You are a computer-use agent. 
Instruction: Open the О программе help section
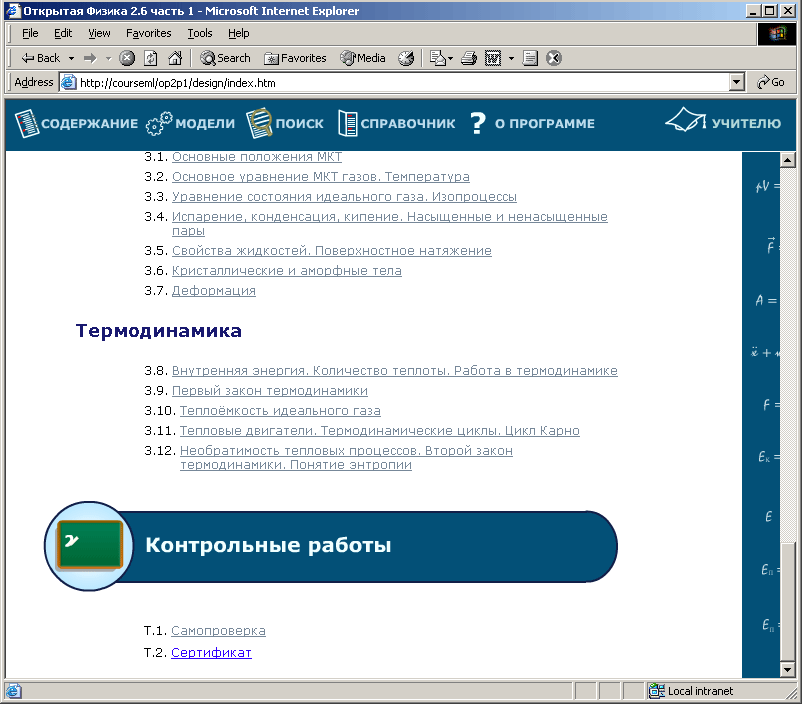point(532,124)
